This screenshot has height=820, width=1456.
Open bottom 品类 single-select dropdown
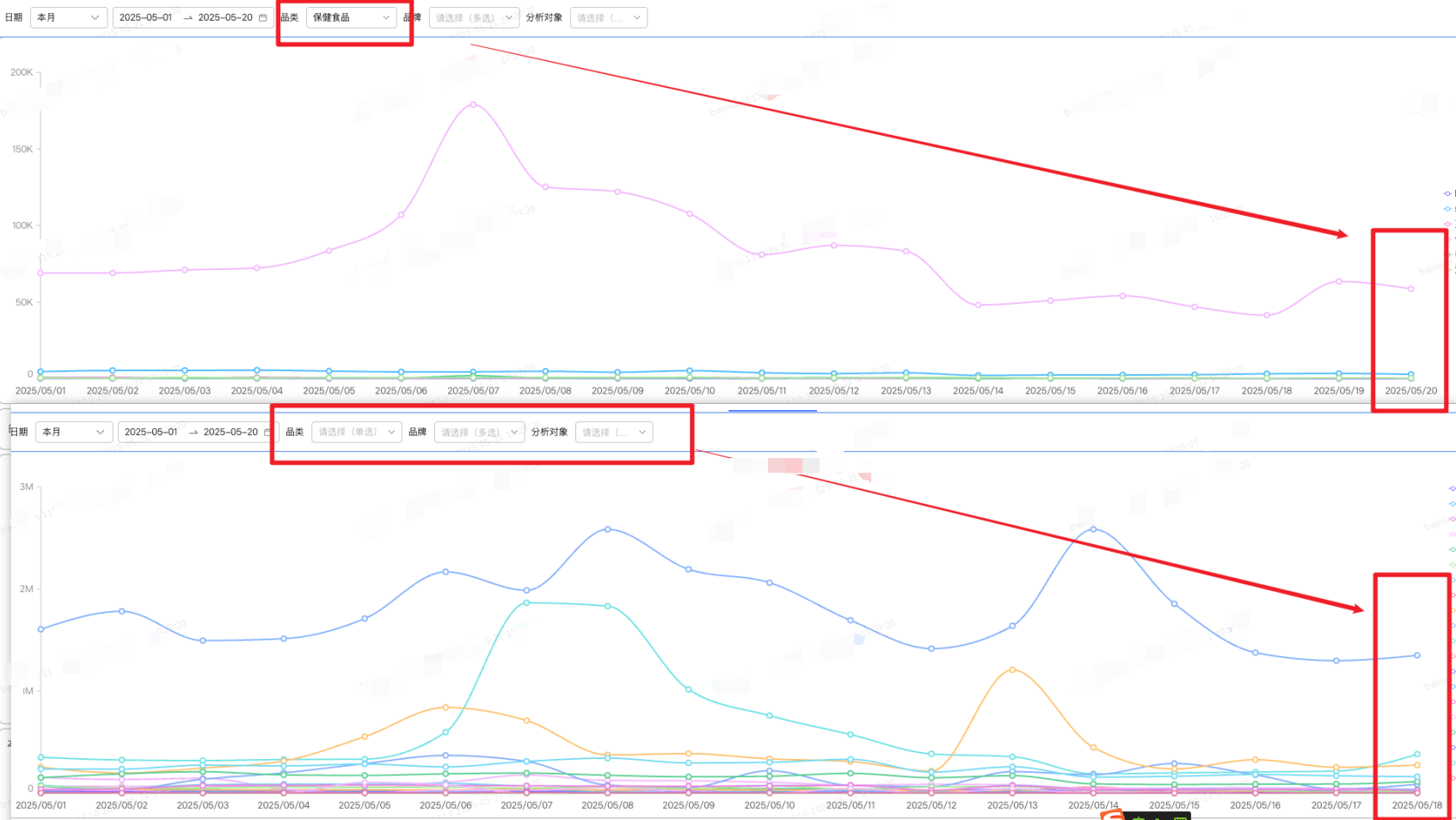356,432
